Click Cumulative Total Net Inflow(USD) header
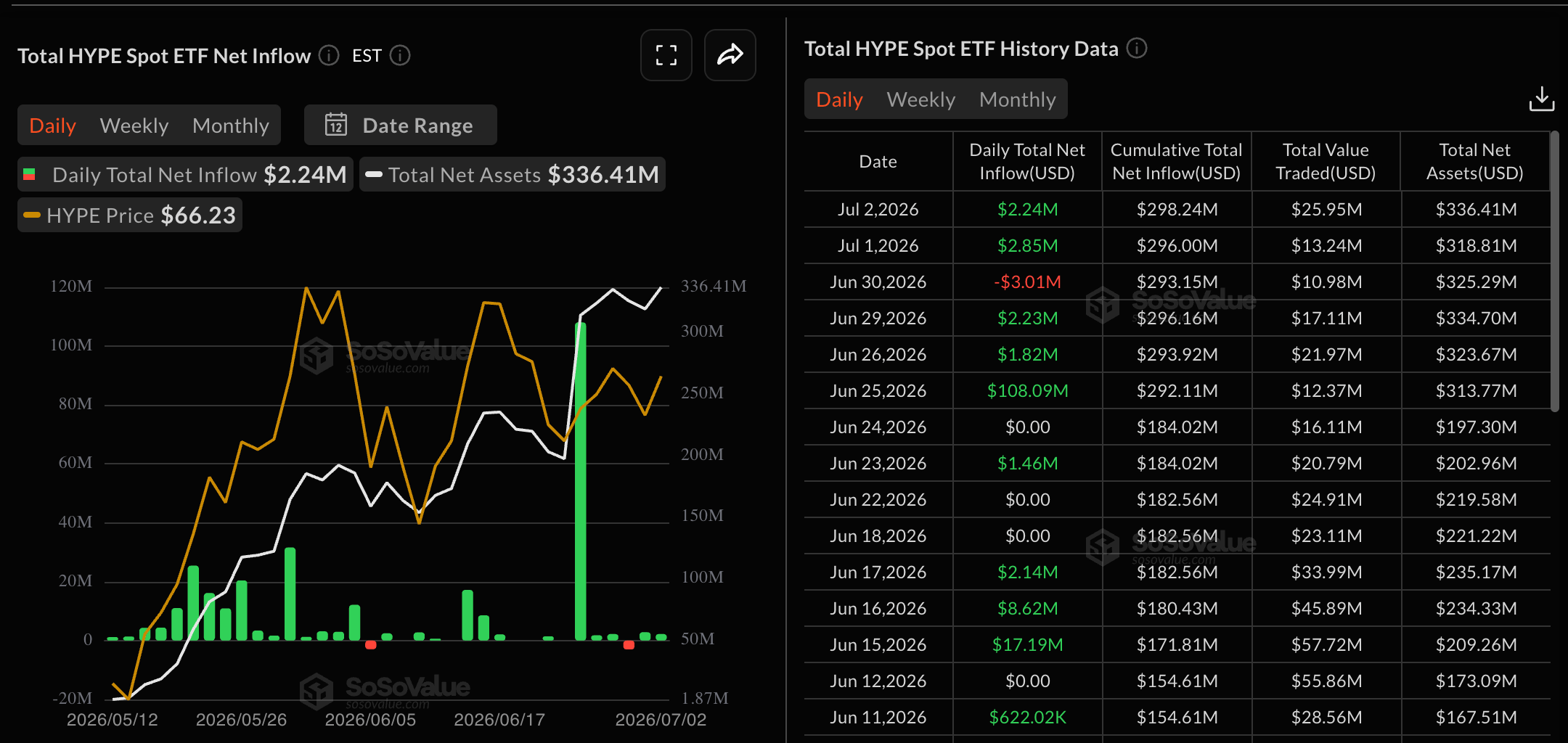The image size is (1568, 743). point(1177,162)
